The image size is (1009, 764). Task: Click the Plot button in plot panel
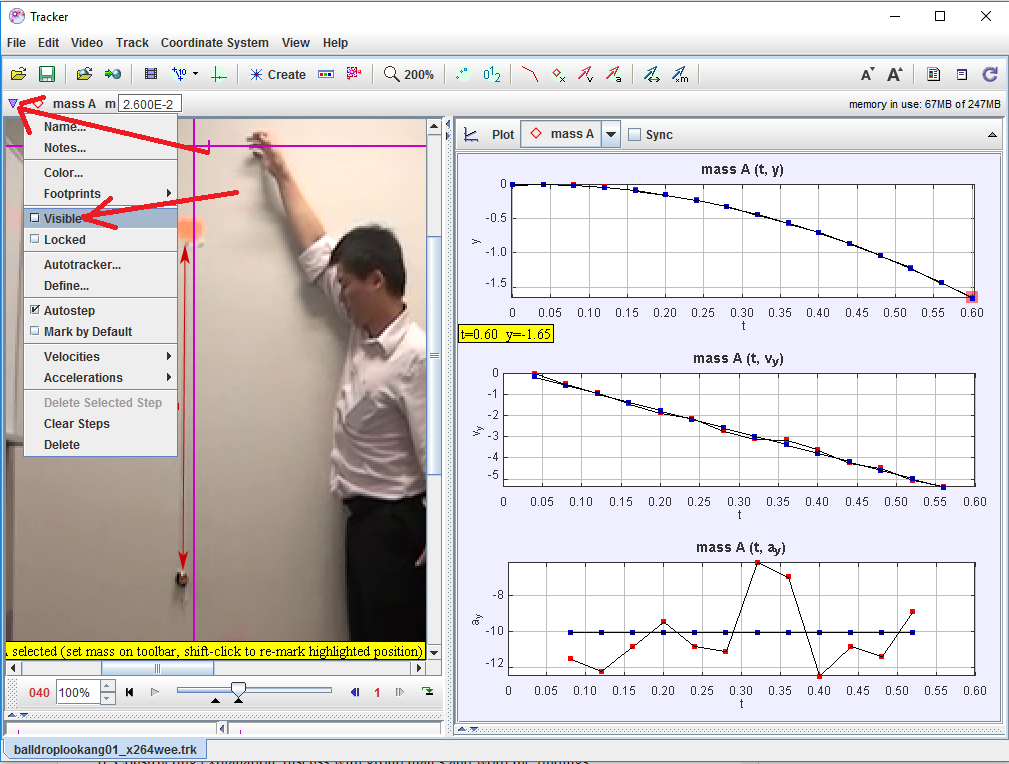point(503,135)
